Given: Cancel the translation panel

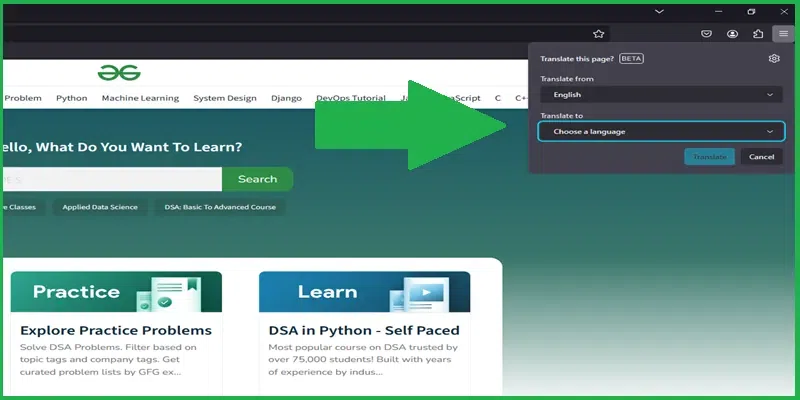Looking at the screenshot, I should 762,157.
